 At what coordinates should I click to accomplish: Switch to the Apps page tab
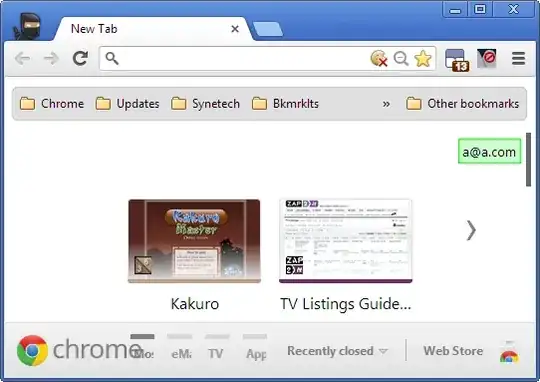(x=255, y=347)
